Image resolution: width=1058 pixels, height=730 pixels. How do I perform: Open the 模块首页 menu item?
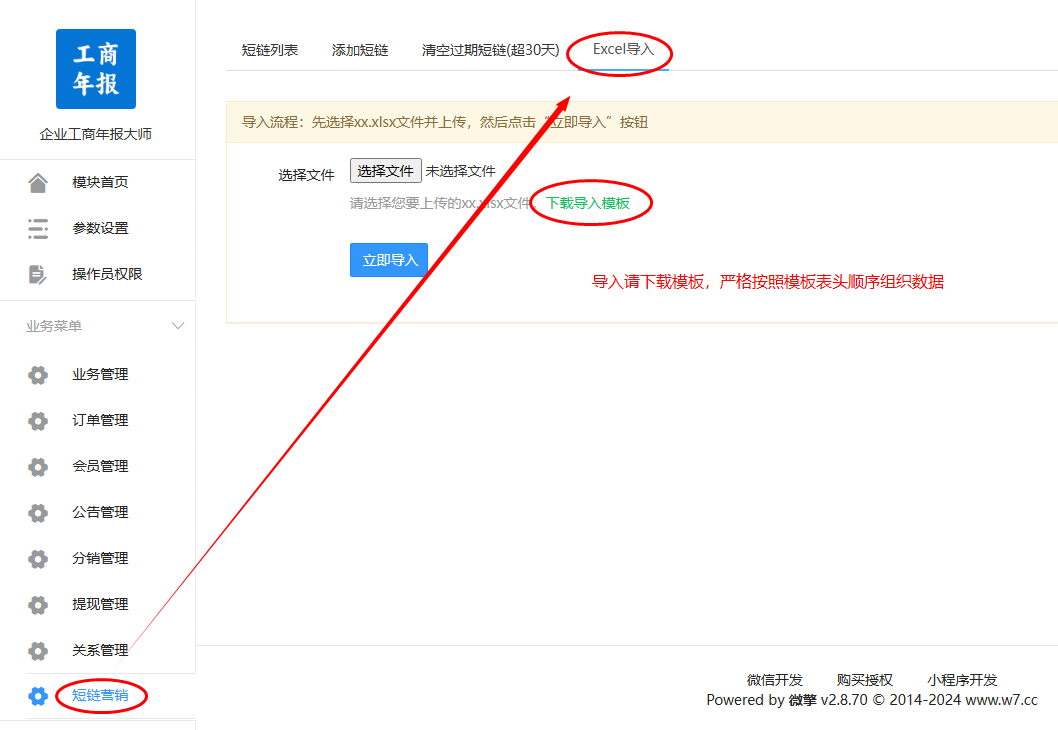click(100, 182)
